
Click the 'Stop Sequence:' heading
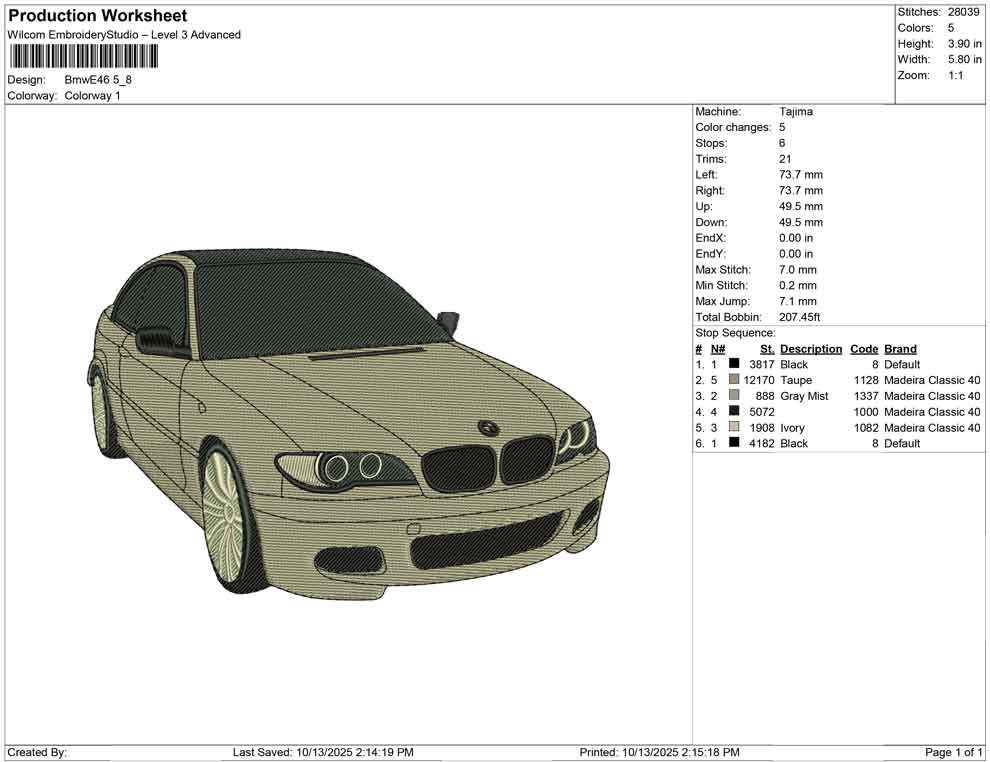[735, 333]
